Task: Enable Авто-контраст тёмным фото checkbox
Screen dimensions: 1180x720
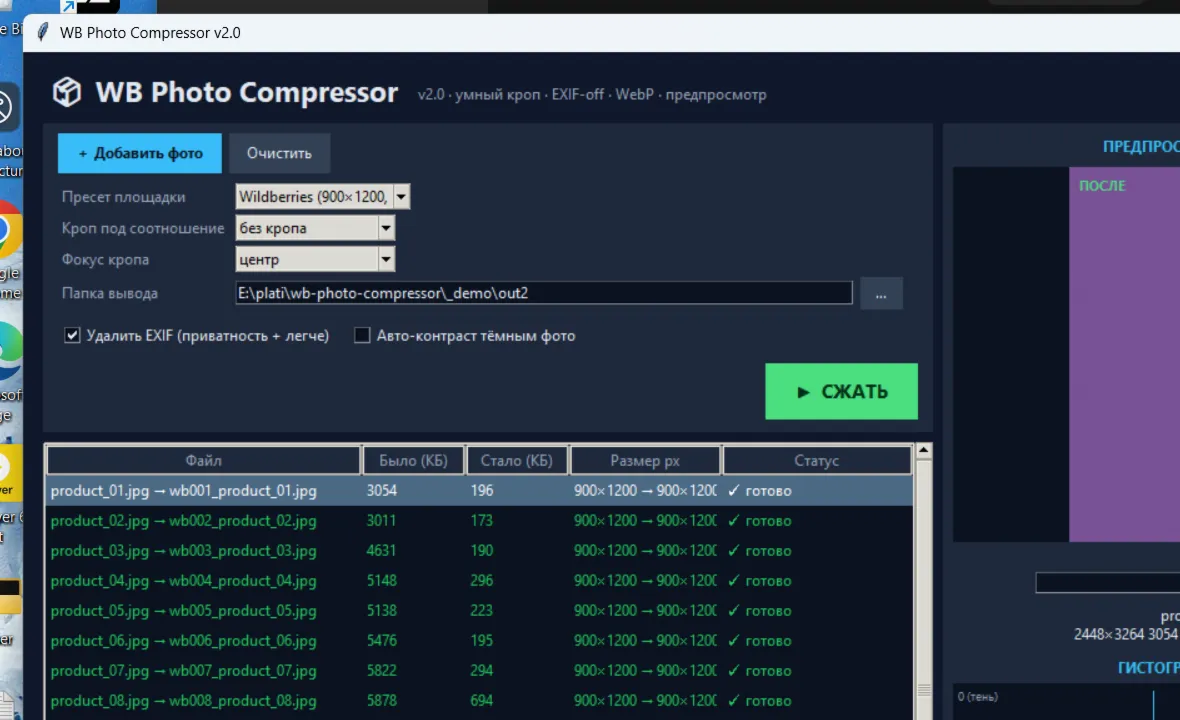Action: pyautogui.click(x=362, y=336)
